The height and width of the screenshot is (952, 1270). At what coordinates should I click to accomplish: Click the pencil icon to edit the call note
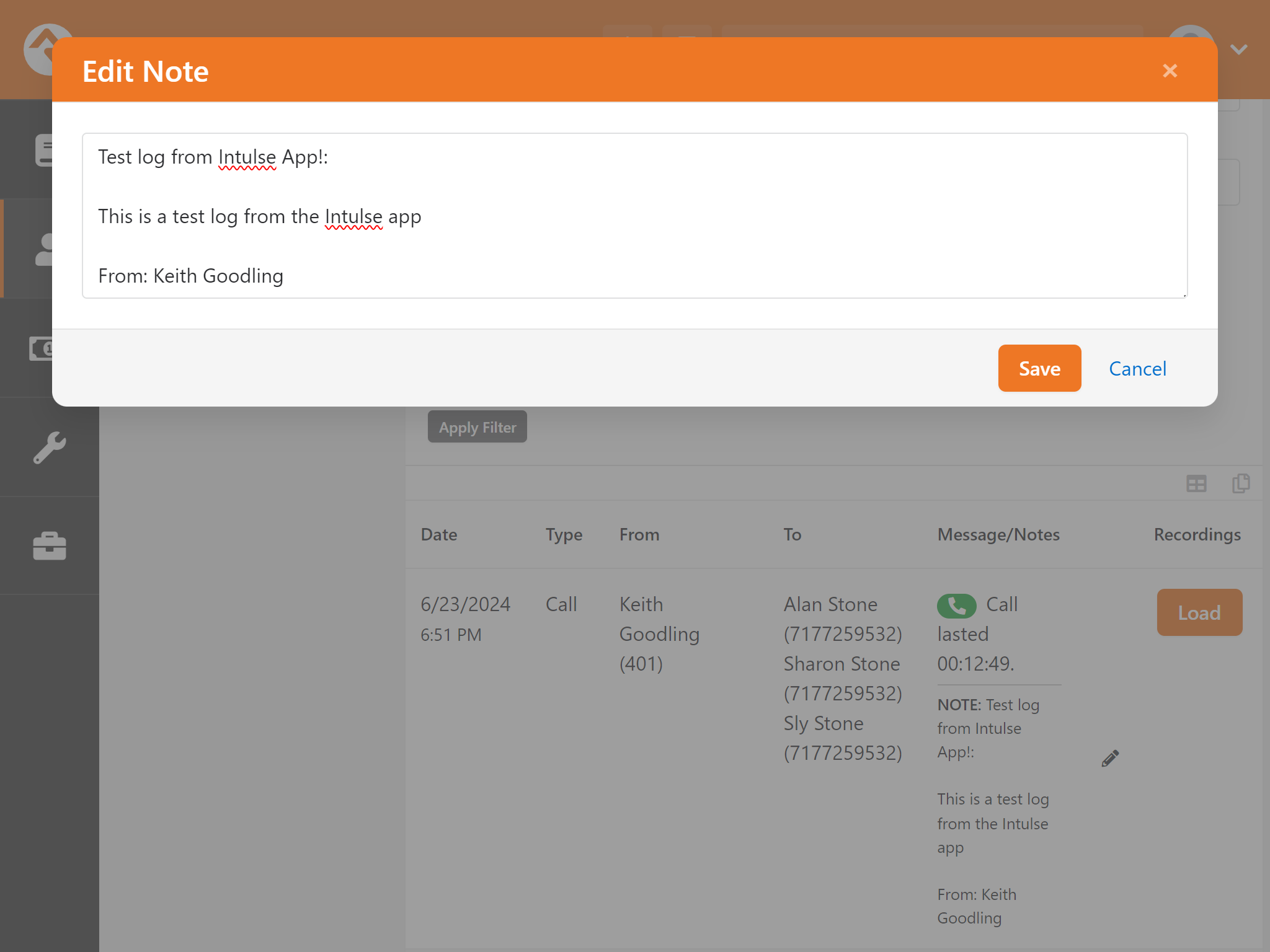[1110, 758]
